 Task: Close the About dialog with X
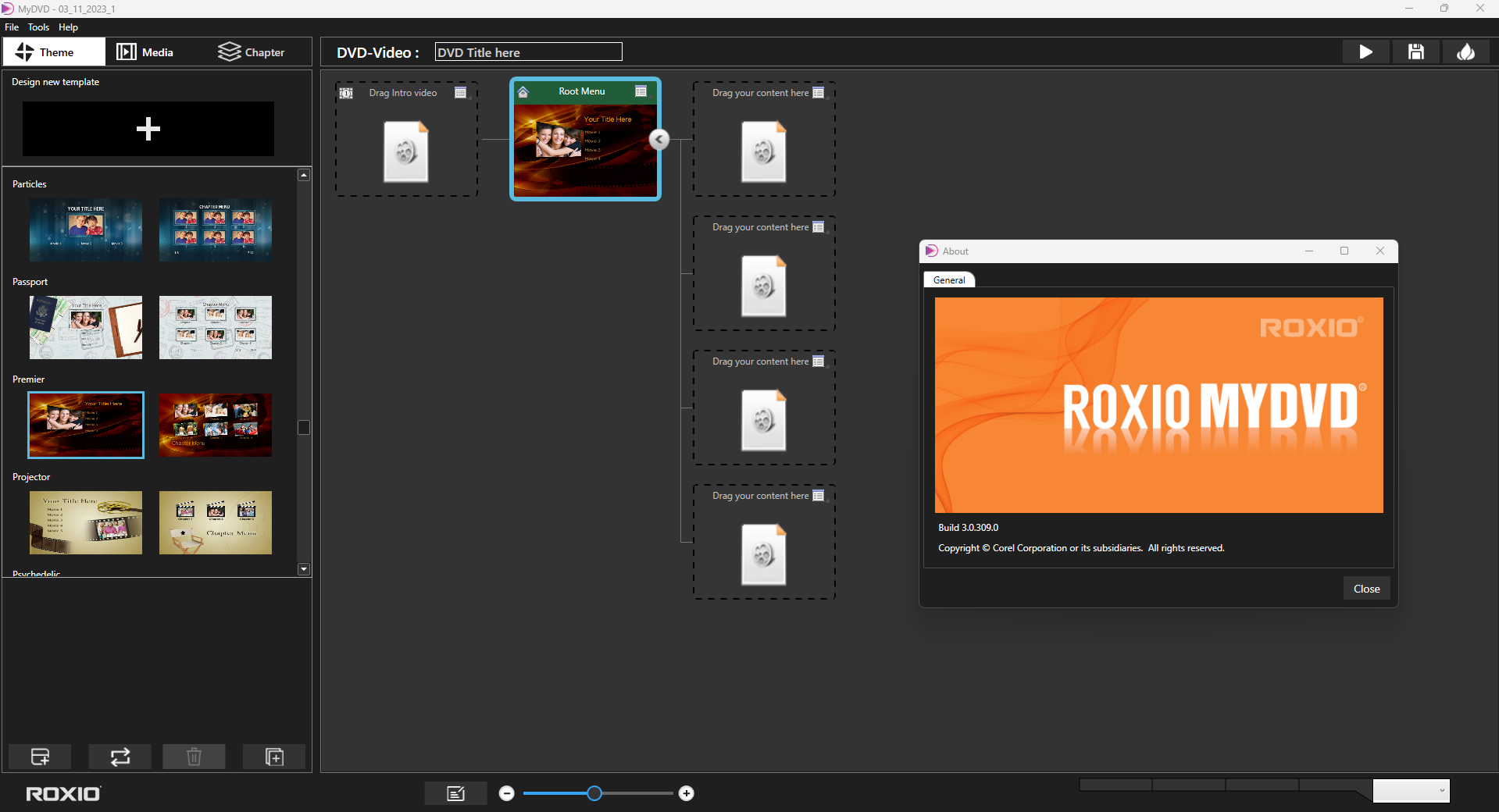1380,251
